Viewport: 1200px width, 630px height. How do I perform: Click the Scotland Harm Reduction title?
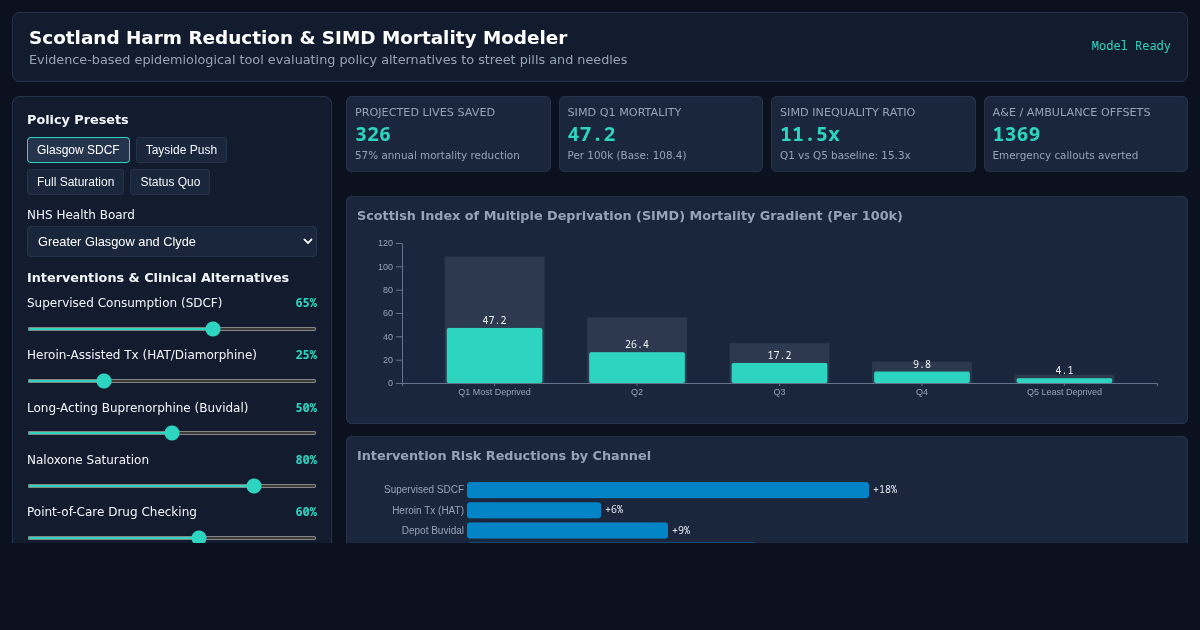click(298, 38)
